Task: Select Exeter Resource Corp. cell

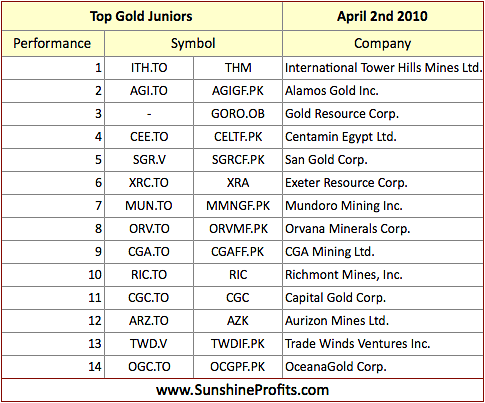Action: click(383, 183)
